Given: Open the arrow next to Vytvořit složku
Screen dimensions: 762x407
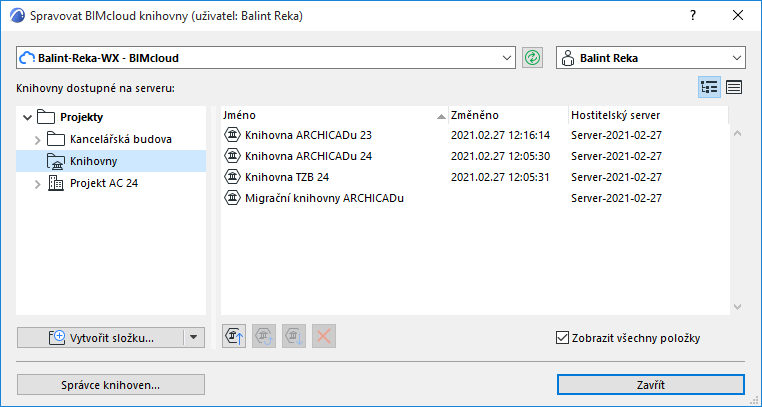Looking at the screenshot, I should (193, 337).
